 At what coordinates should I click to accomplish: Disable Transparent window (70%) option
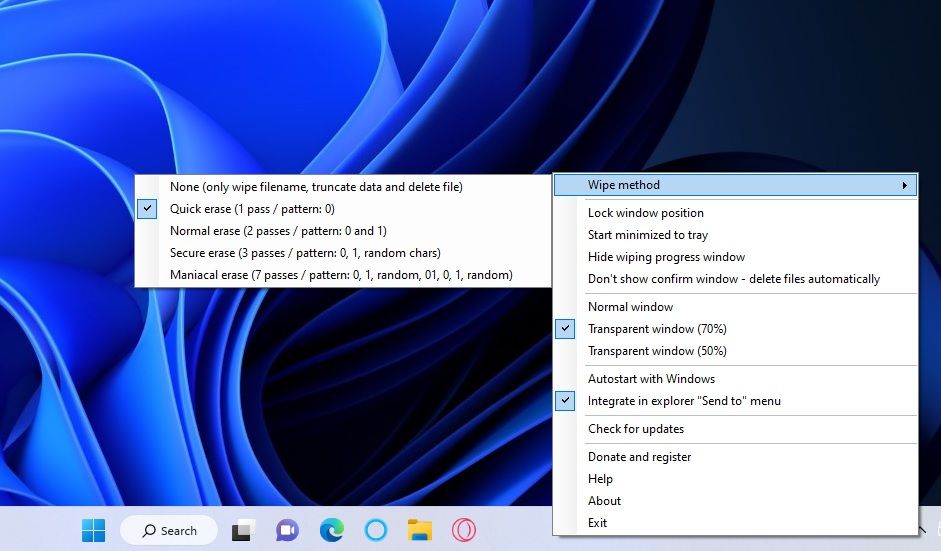click(657, 329)
